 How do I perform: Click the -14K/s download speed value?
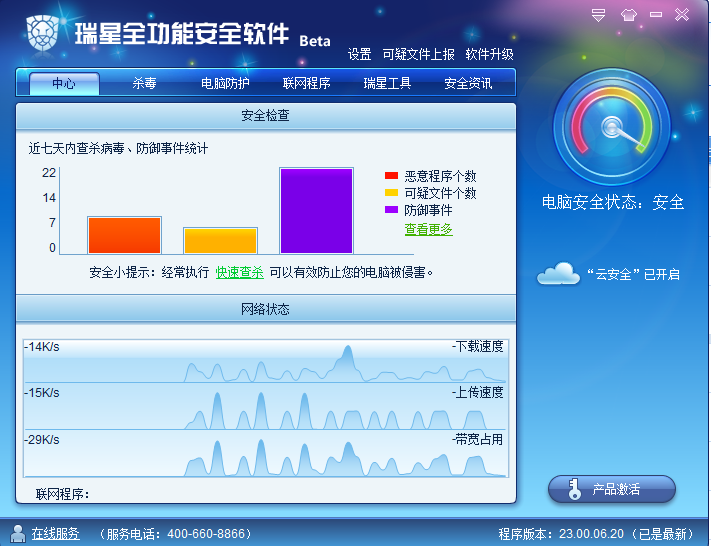coord(42,347)
